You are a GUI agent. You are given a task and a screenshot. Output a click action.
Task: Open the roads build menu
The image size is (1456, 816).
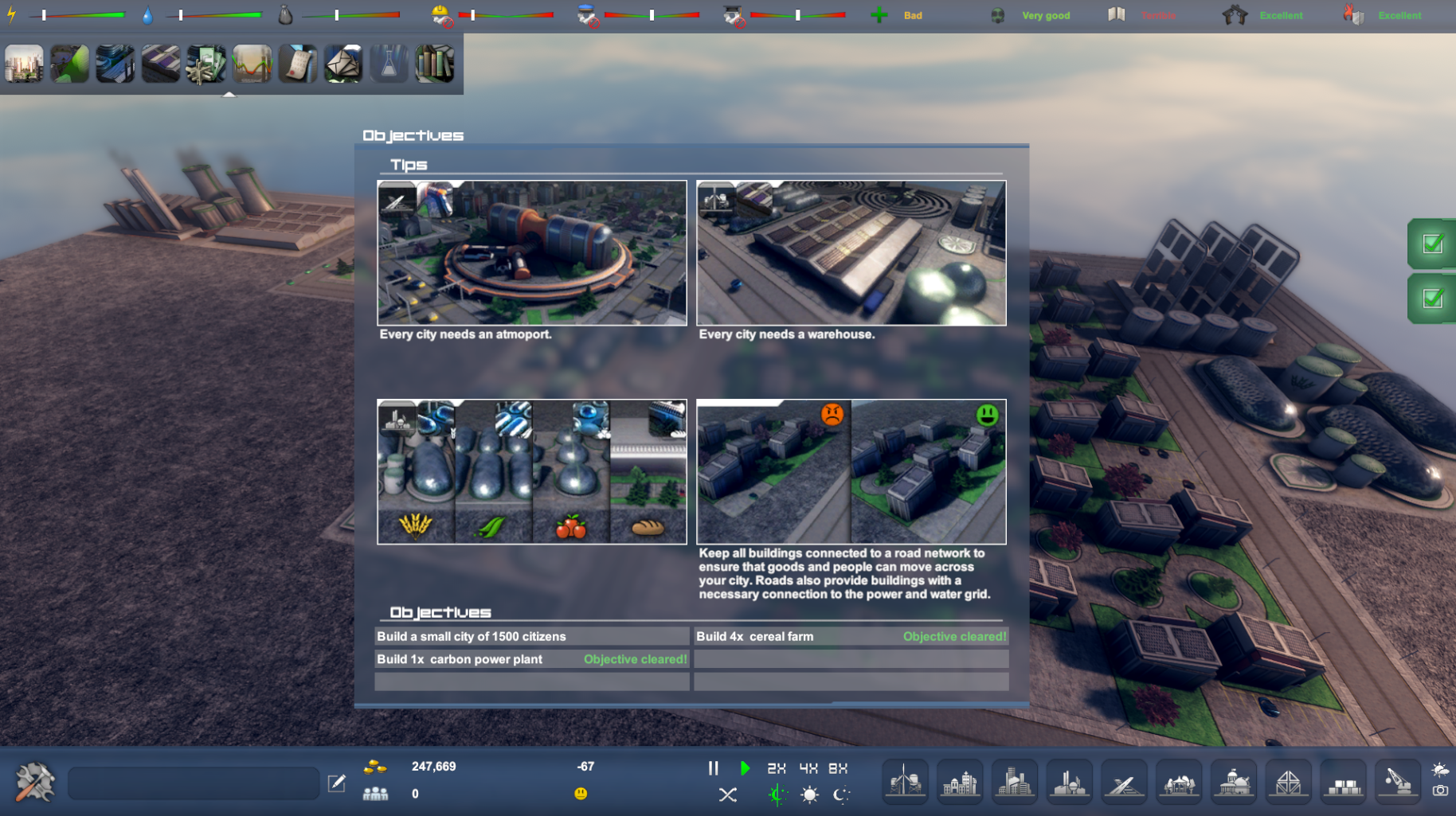(x=1124, y=782)
